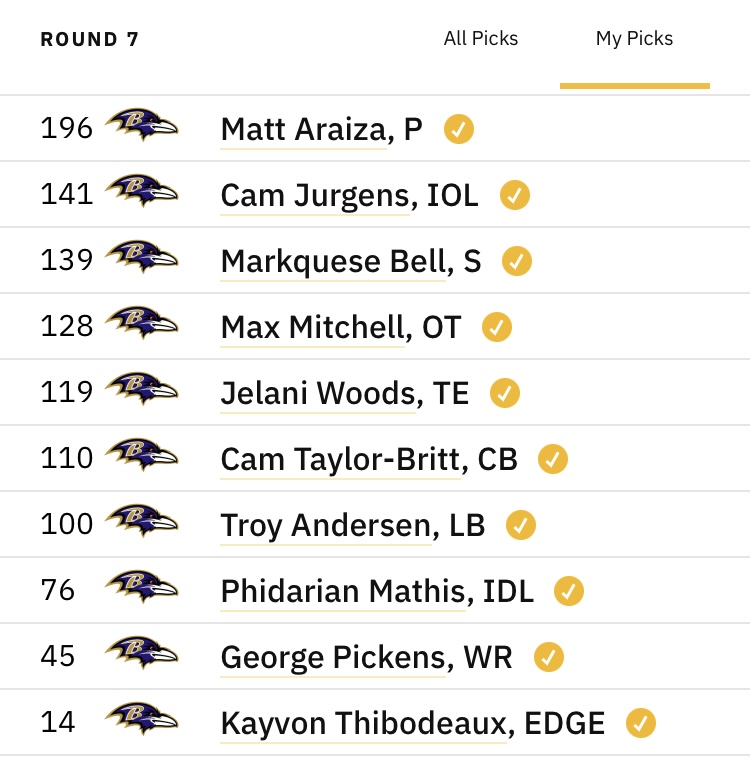Open Cam Taylor-Britt player page
The width and height of the screenshot is (750, 781).
pos(341,459)
